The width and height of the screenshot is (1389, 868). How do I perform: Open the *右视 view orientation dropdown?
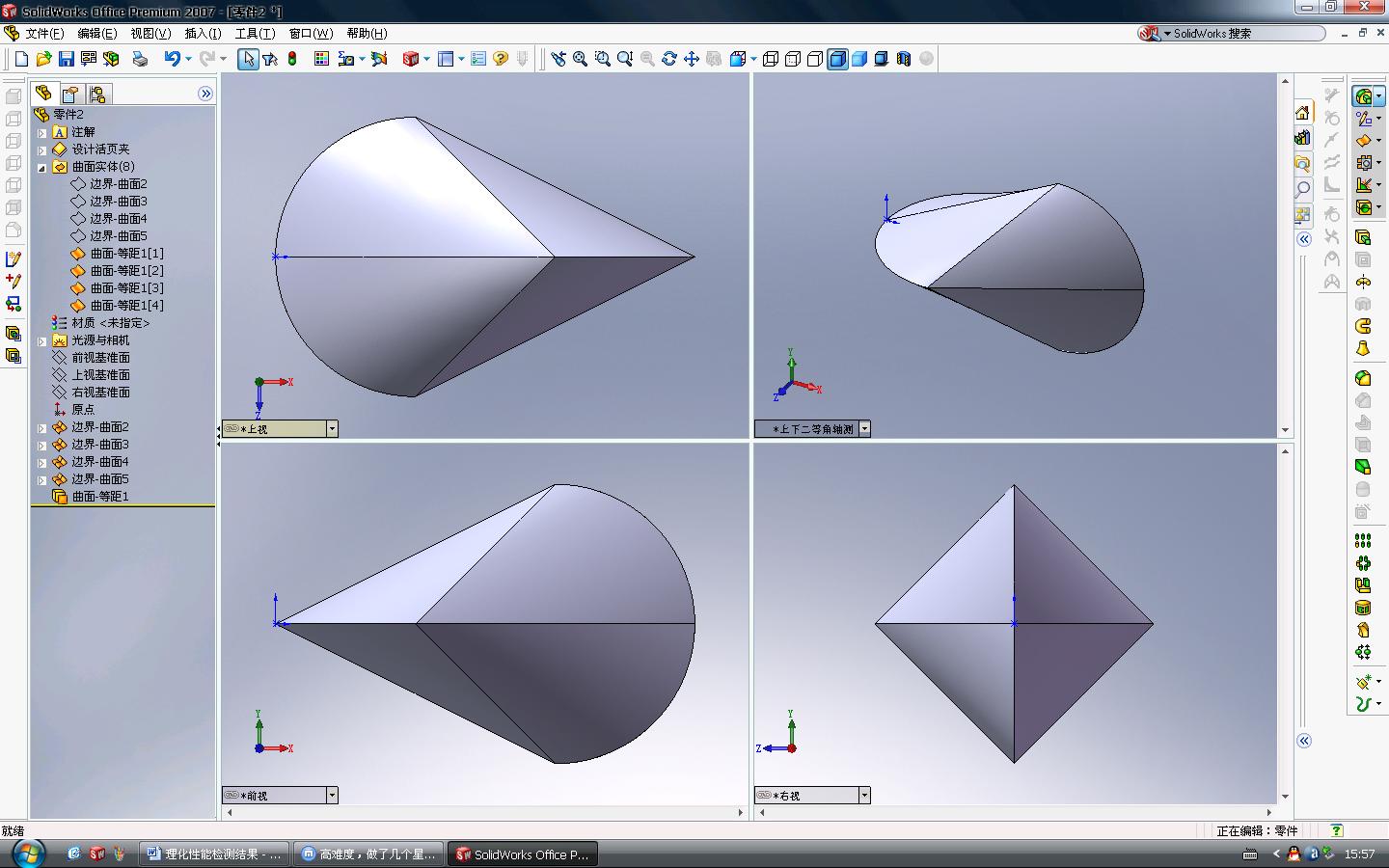pos(864,796)
